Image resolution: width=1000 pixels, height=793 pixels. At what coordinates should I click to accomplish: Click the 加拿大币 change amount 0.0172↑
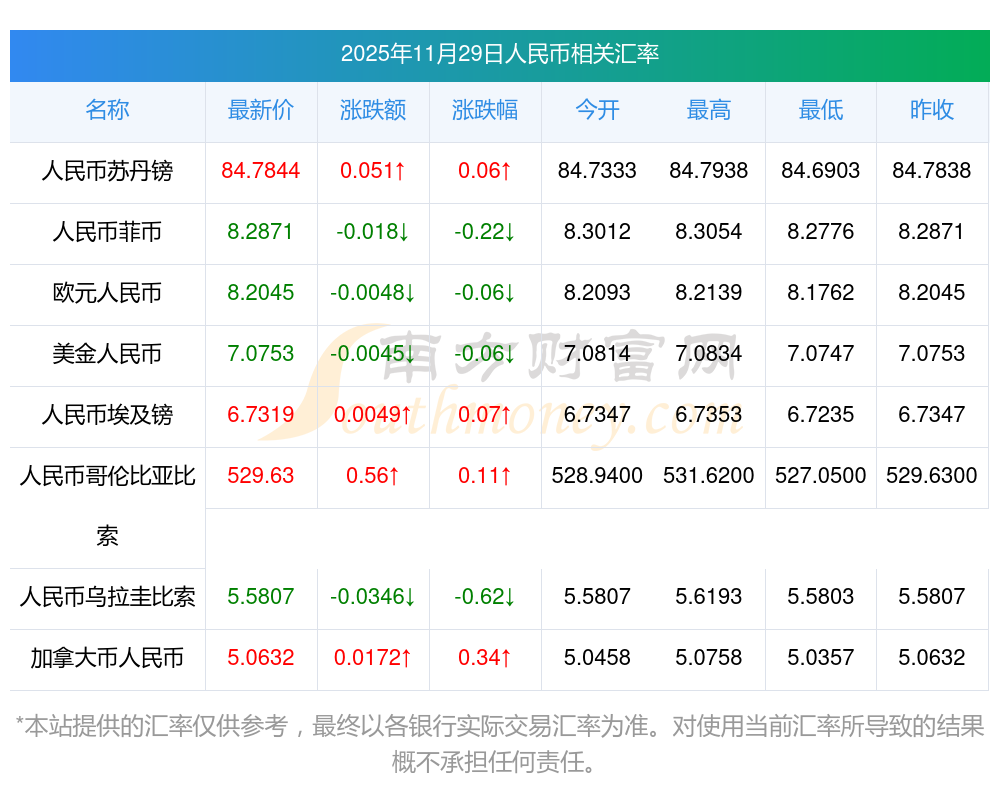point(372,657)
